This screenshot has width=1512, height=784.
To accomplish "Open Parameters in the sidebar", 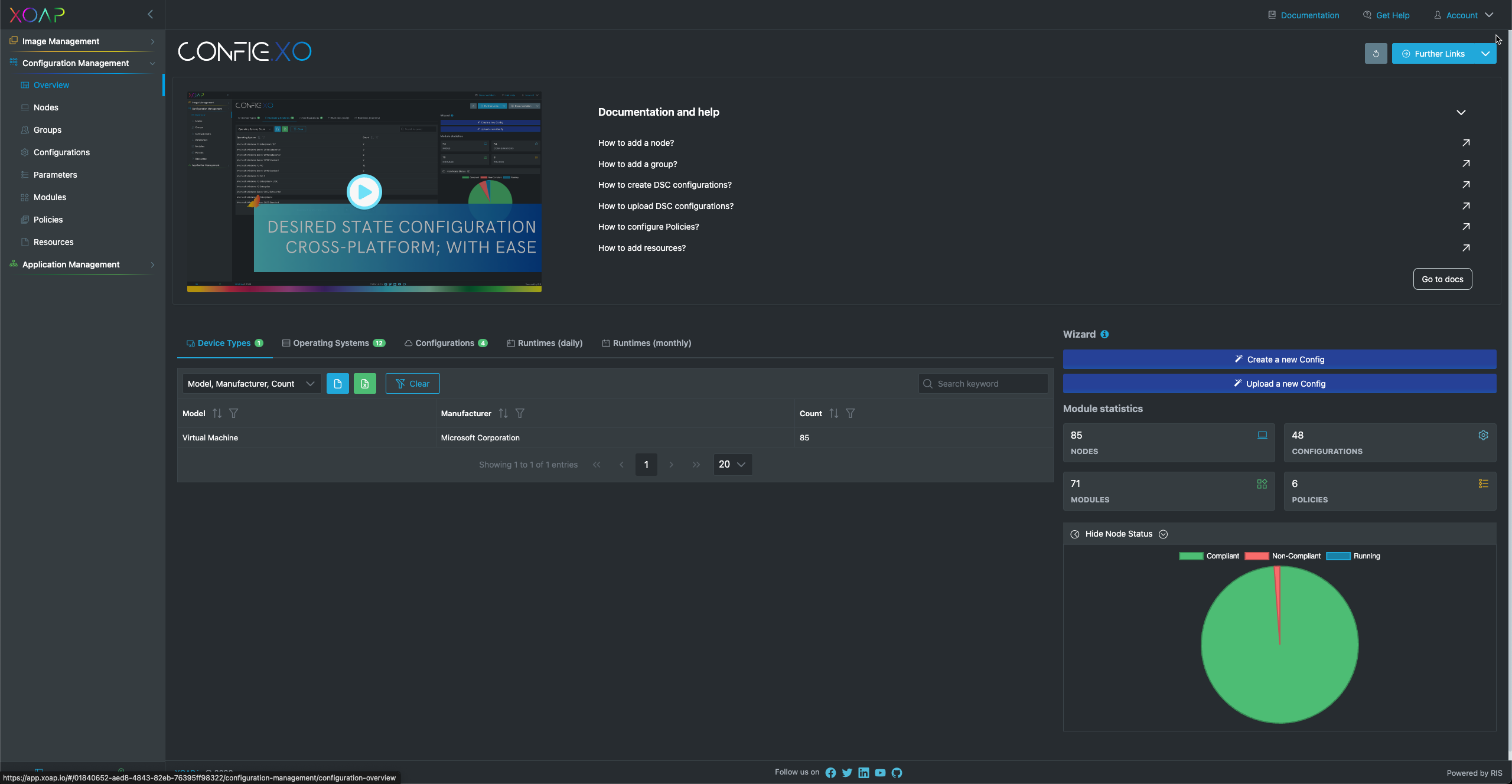I will 55,175.
